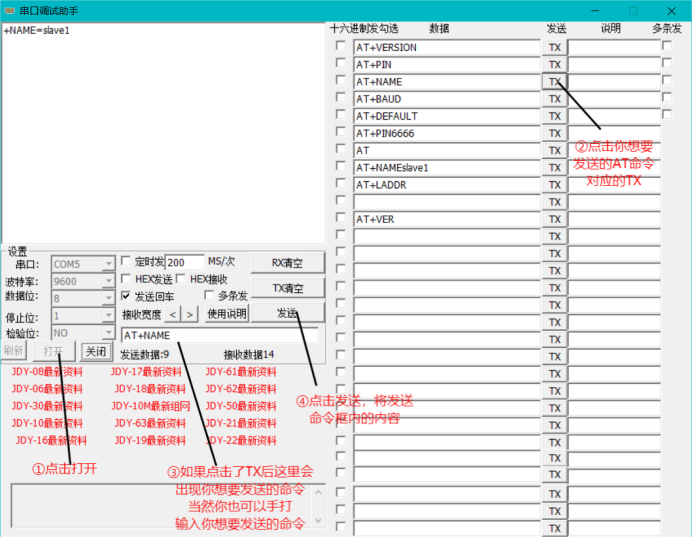Decrease receive width with < button

173,315
